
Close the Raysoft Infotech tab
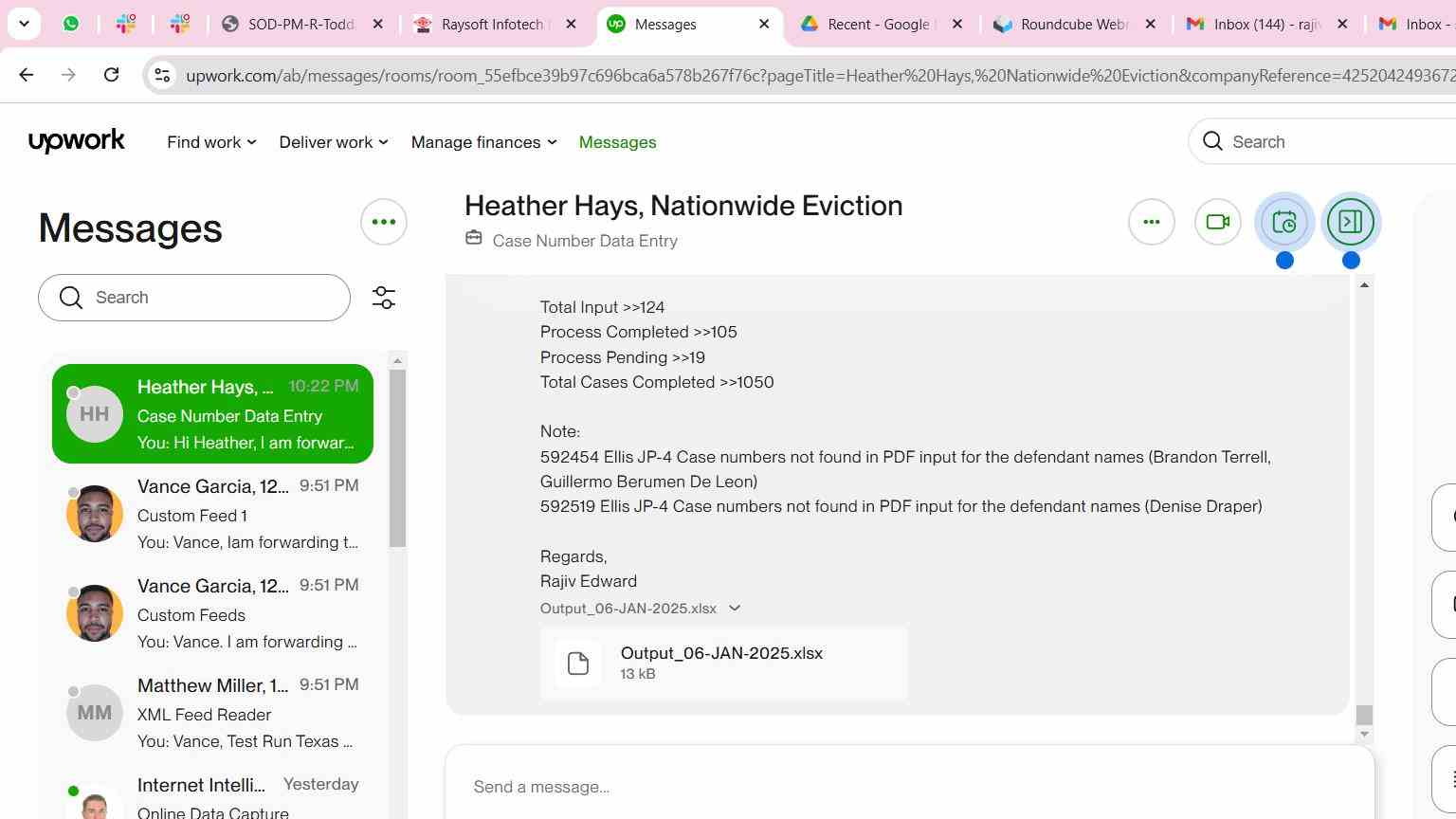coord(571,24)
